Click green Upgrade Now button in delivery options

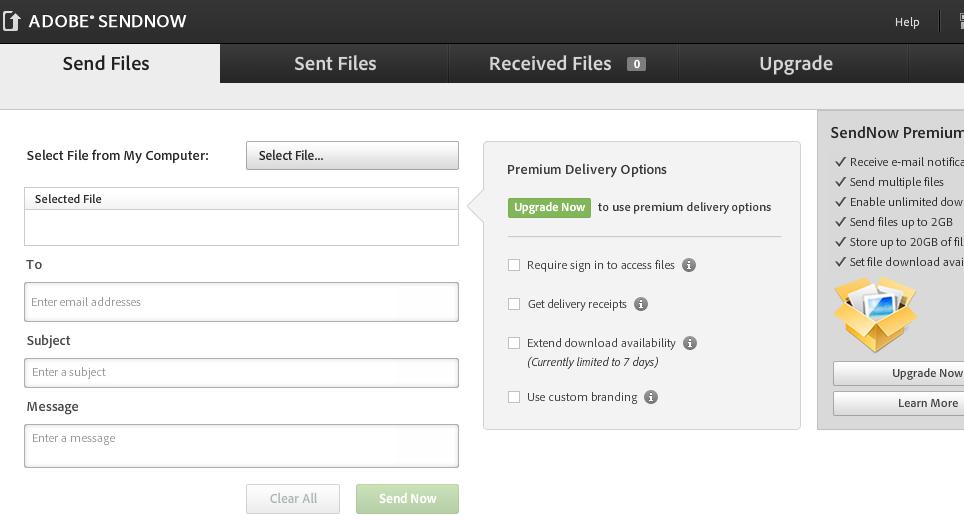click(549, 207)
